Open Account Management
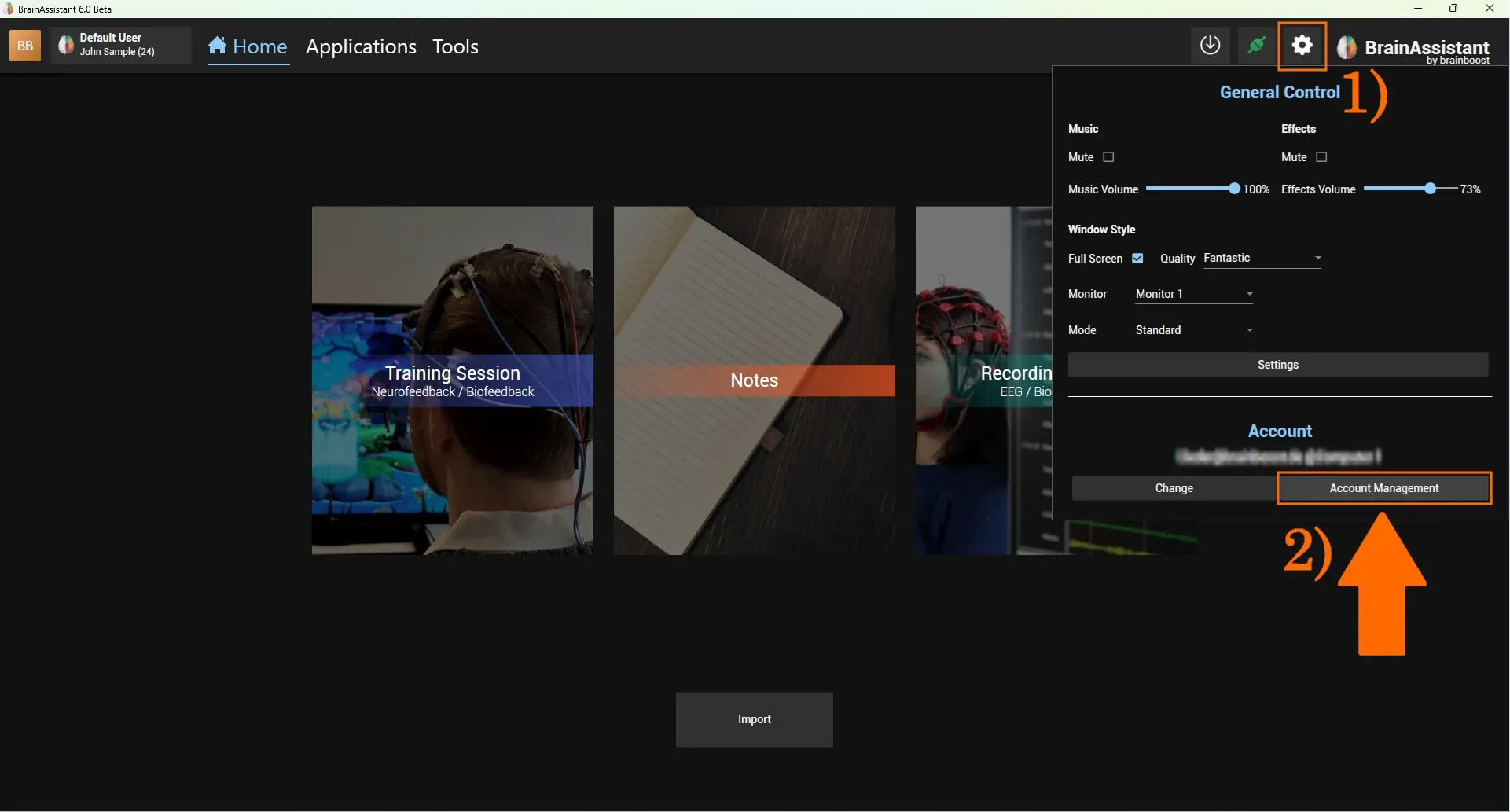This screenshot has height=812, width=1510. 1384,488
